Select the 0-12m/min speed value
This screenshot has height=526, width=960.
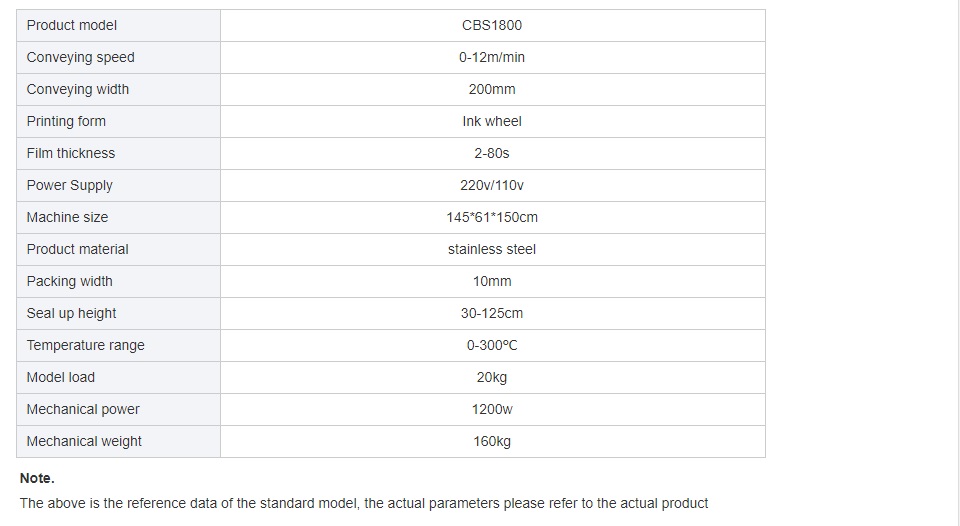pos(492,58)
